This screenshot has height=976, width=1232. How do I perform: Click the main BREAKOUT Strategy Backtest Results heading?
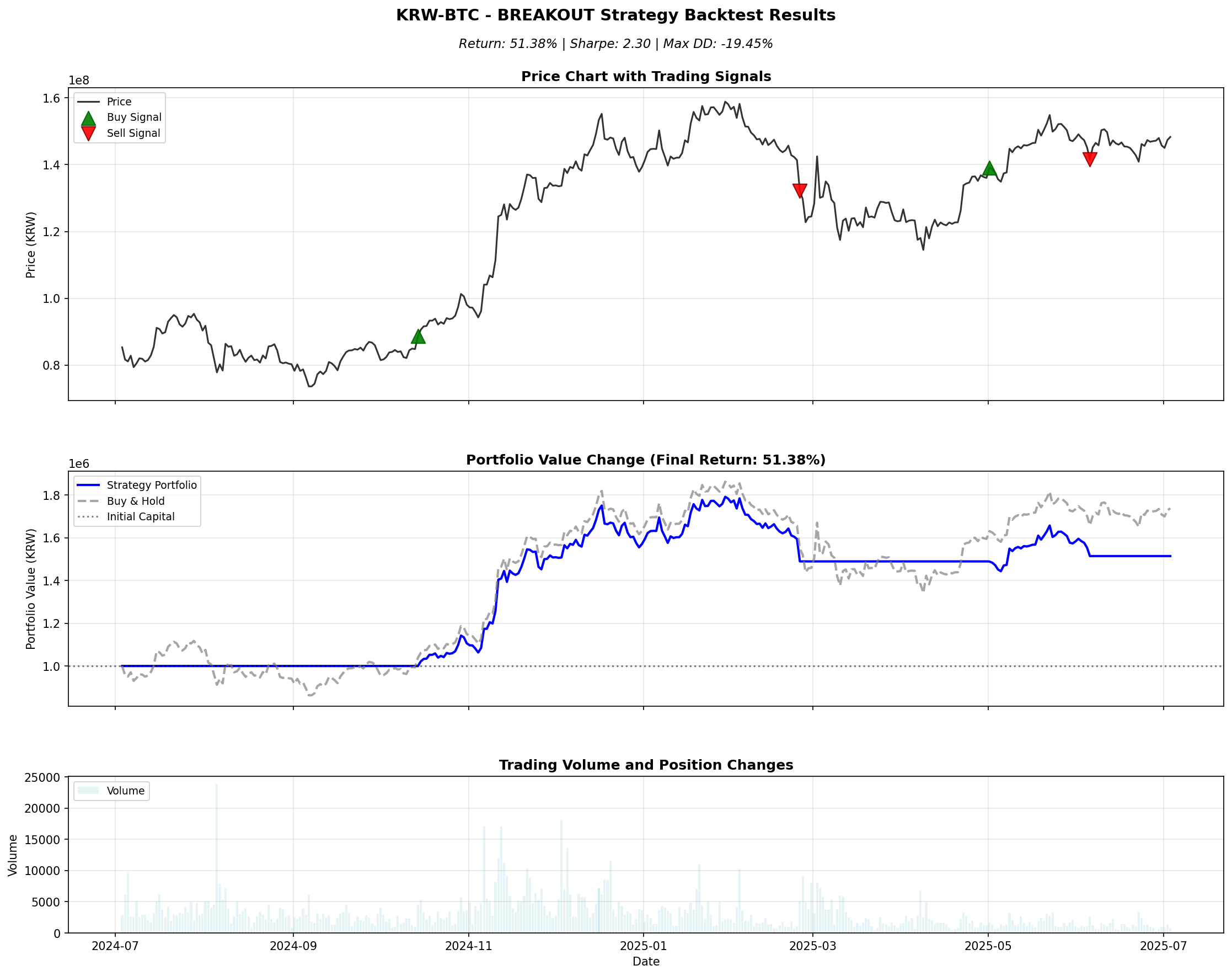(615, 15)
